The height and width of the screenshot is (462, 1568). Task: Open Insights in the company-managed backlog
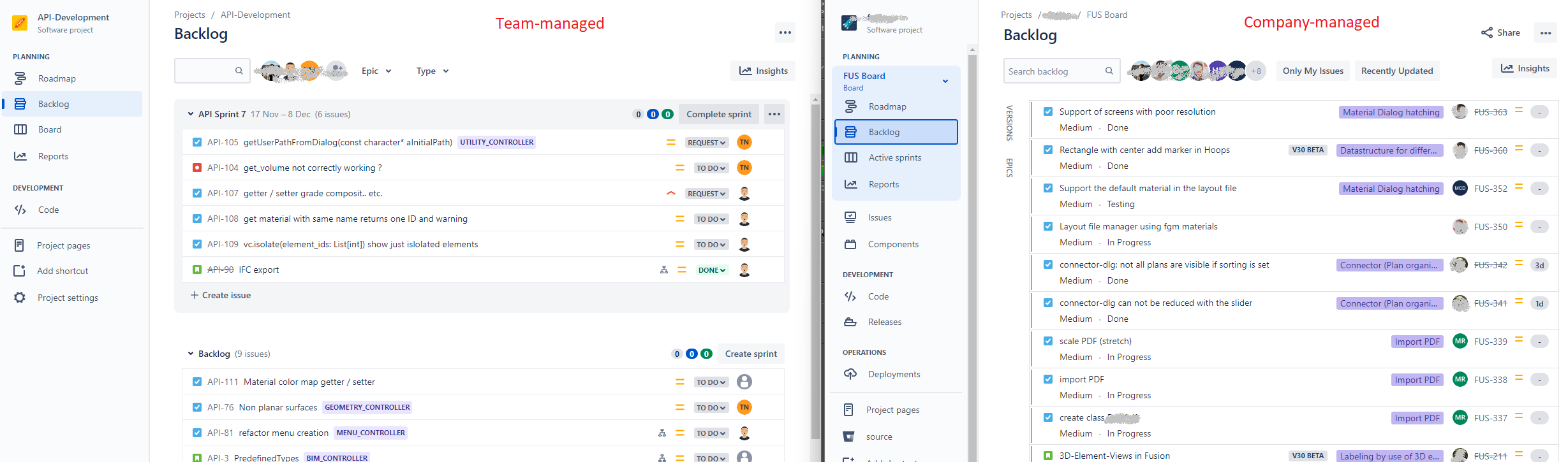1525,68
